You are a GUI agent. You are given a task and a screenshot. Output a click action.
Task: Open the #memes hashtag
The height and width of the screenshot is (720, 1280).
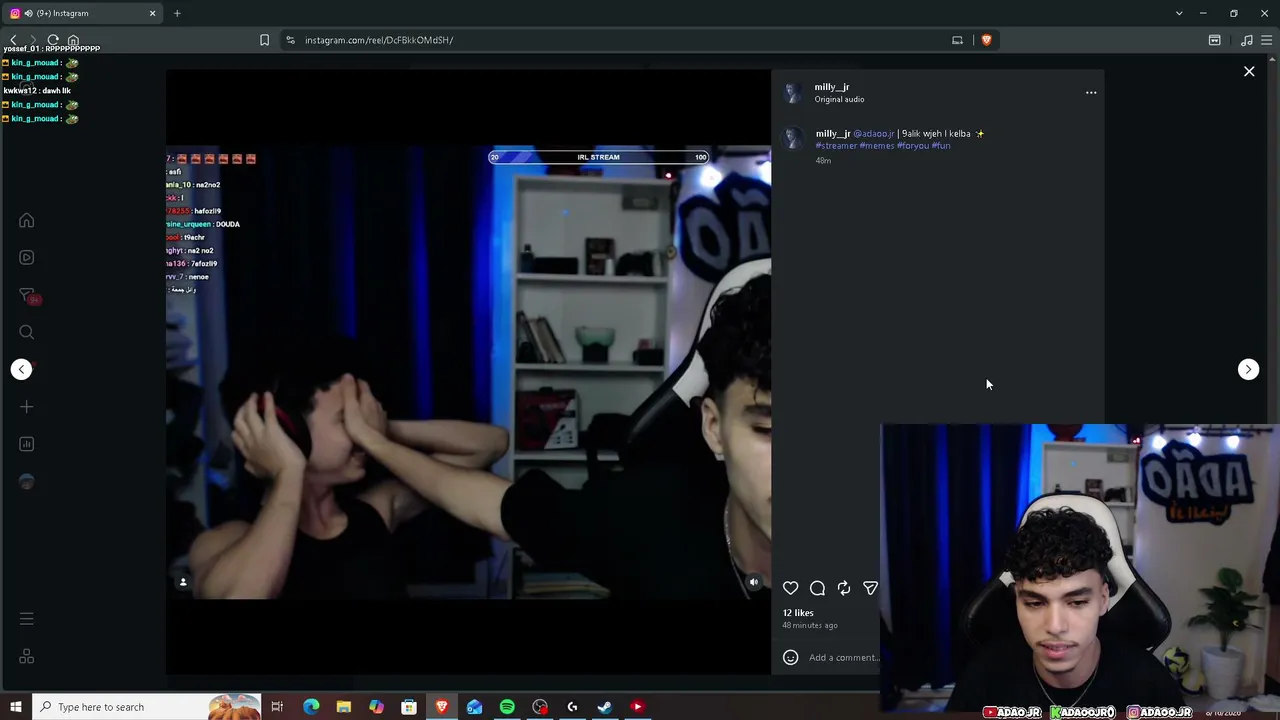coord(877,146)
